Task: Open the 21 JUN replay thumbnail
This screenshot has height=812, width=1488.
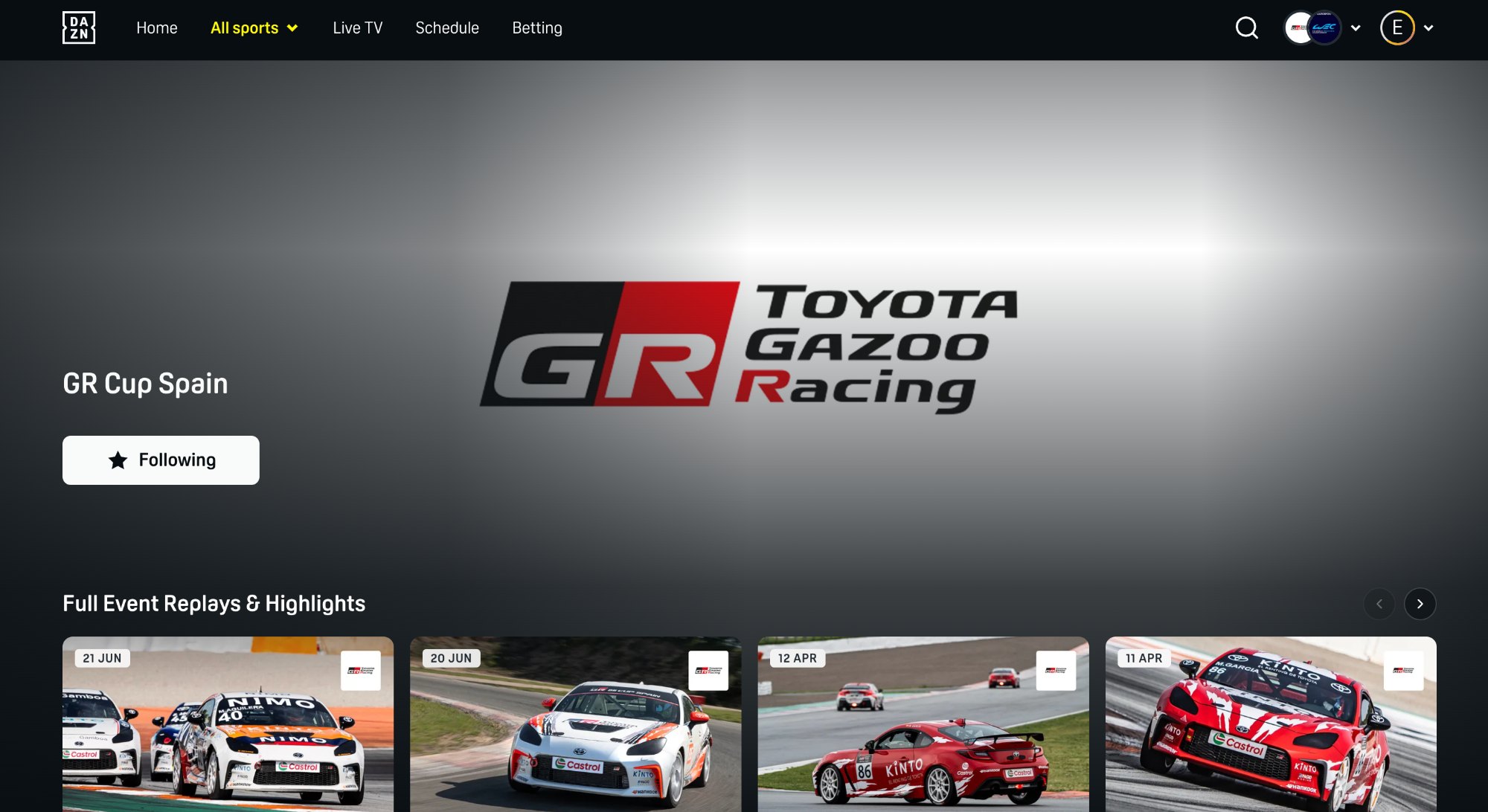Action: pos(228,724)
